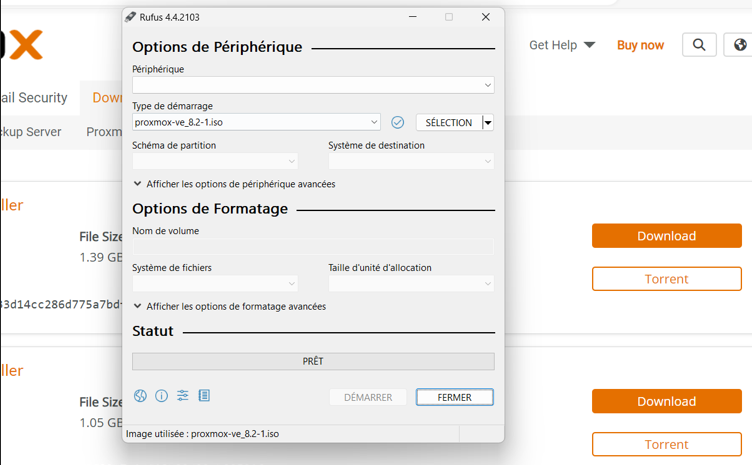
Task: Open the Get Help menu on website
Action: (562, 45)
